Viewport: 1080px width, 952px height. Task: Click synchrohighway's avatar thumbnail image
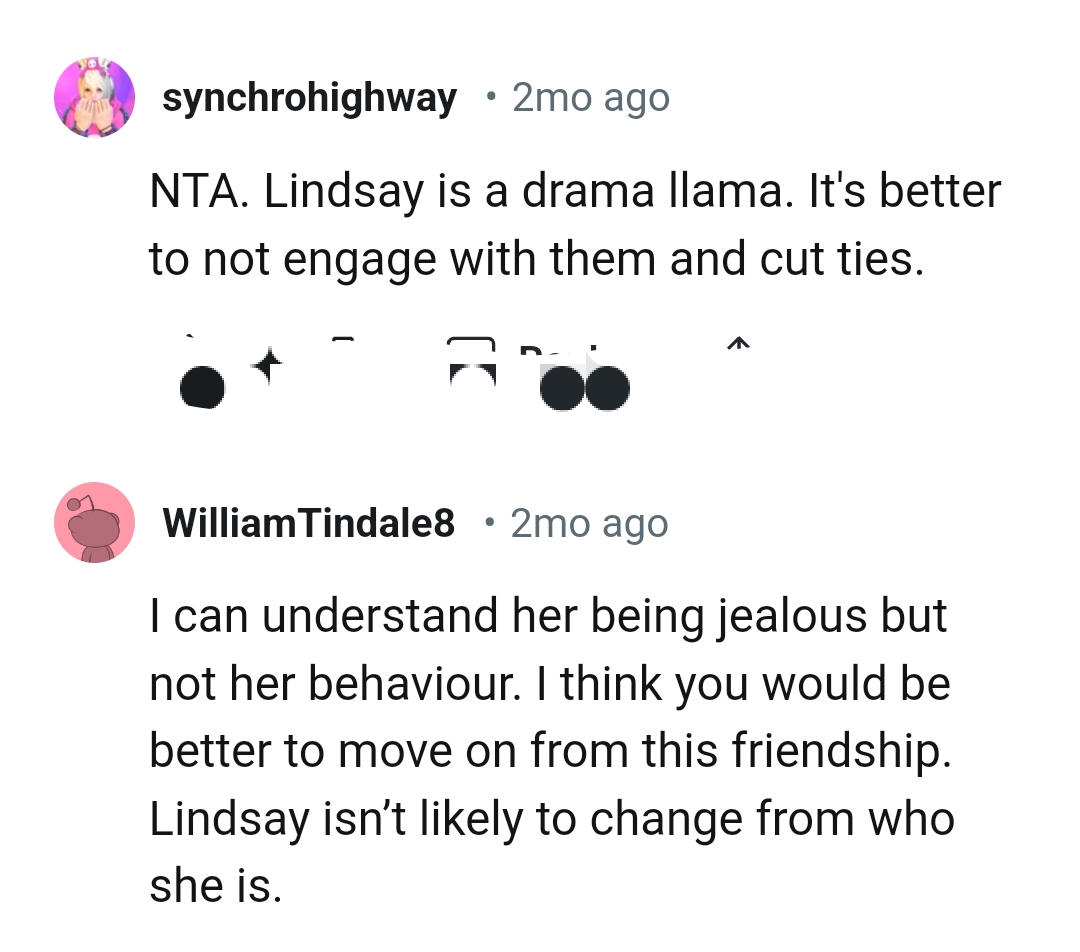(x=94, y=96)
